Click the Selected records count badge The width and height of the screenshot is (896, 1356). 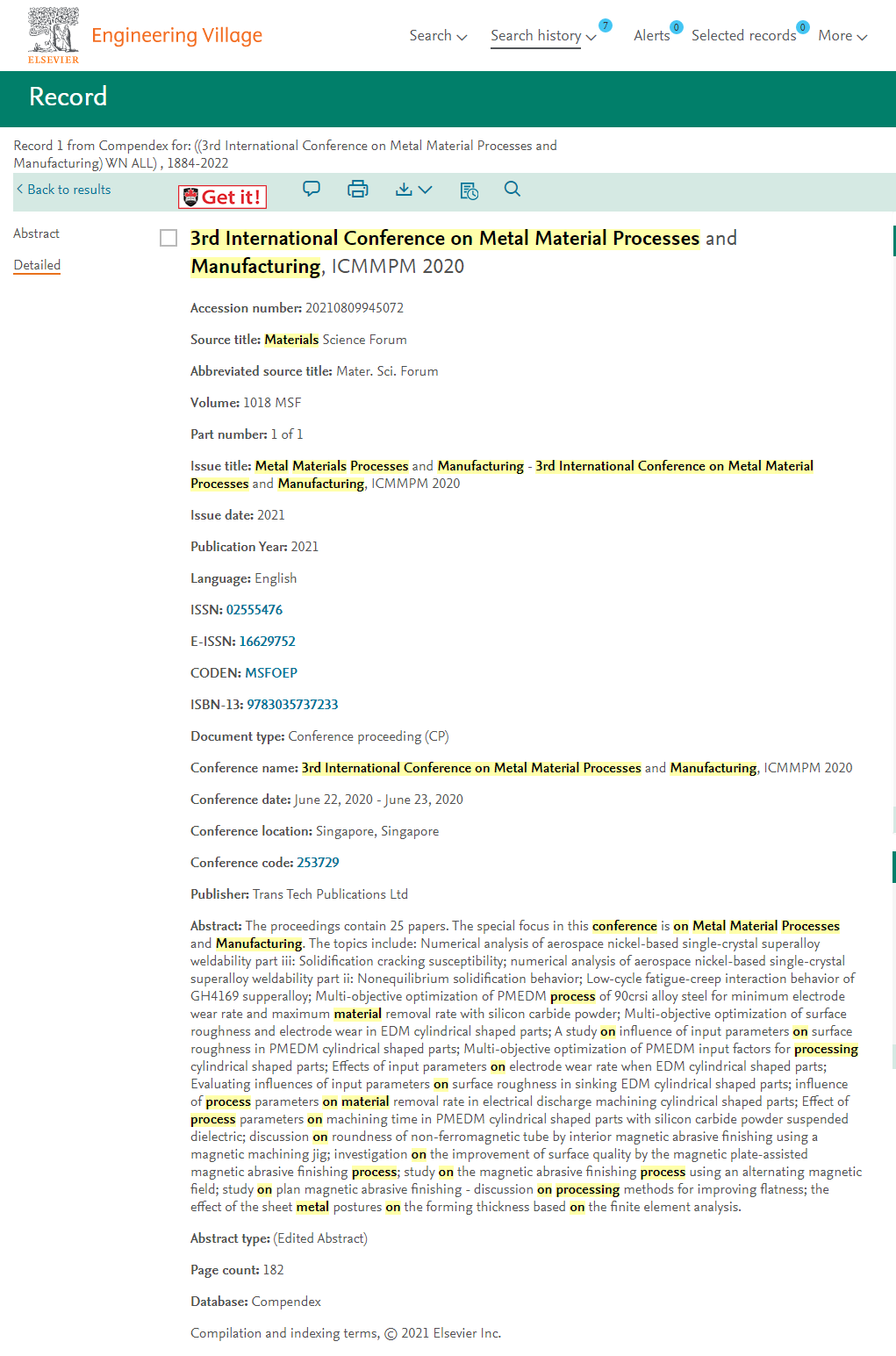coord(803,27)
